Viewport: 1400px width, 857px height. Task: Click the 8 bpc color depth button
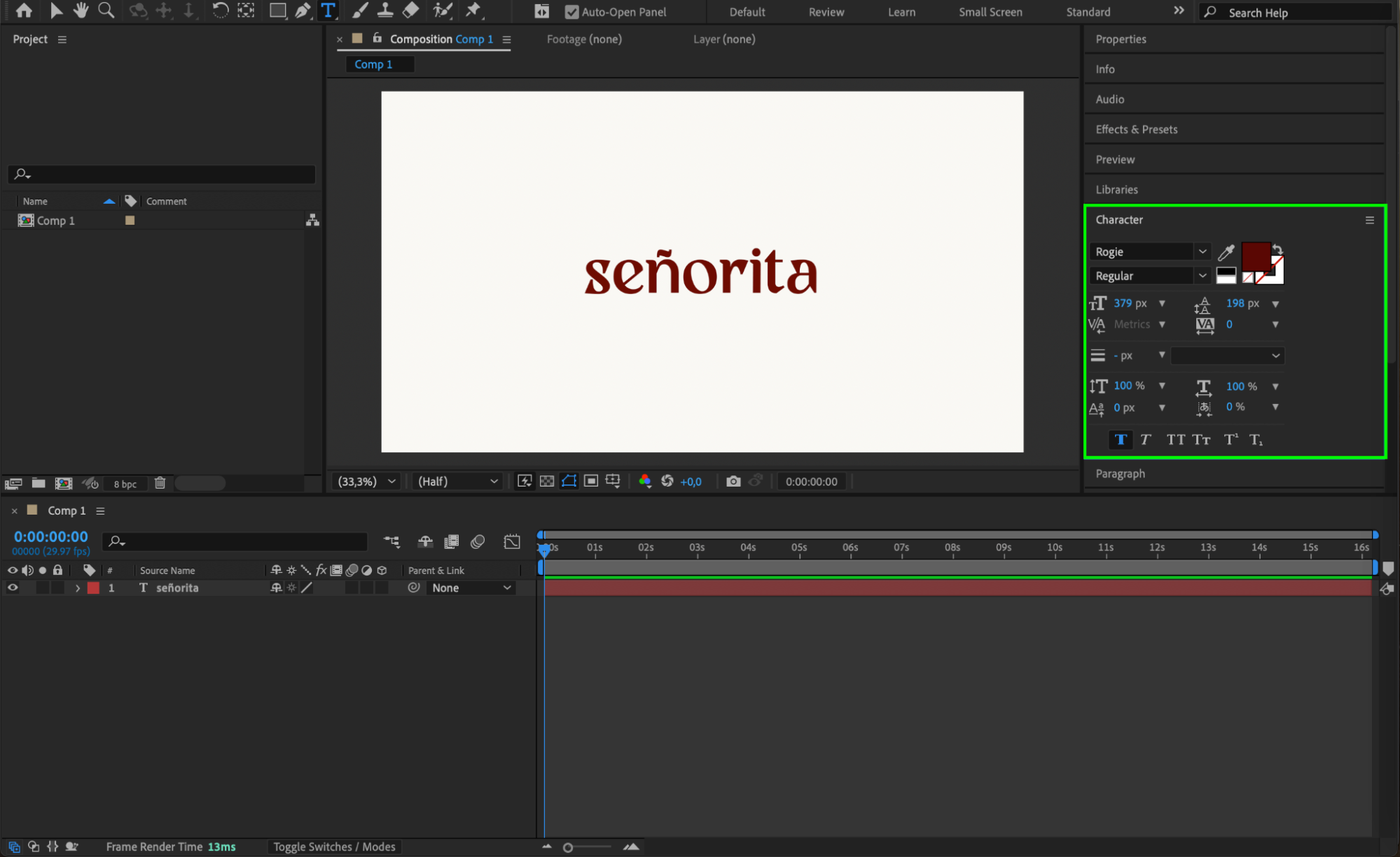click(125, 484)
